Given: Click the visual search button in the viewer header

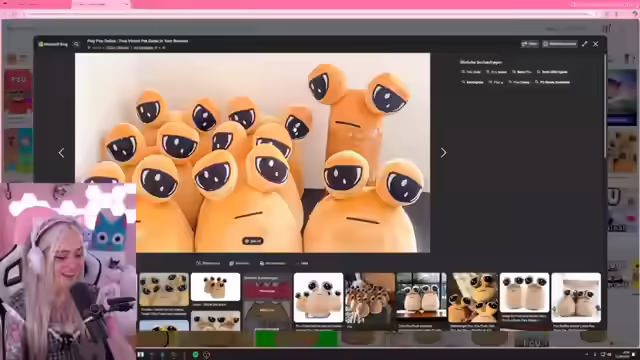Looking at the screenshot, I should (x=560, y=44).
